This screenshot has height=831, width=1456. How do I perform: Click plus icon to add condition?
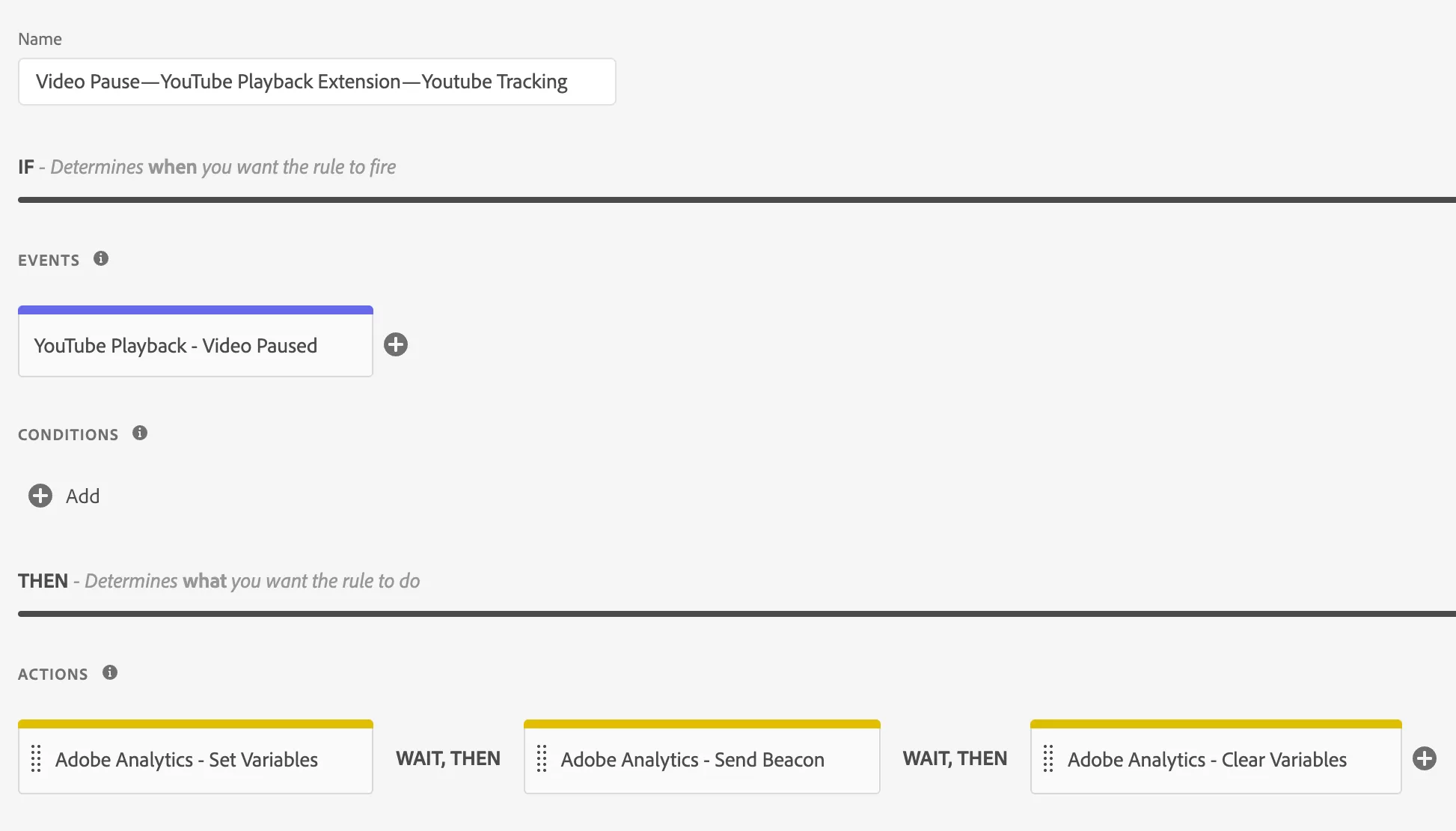coord(40,496)
